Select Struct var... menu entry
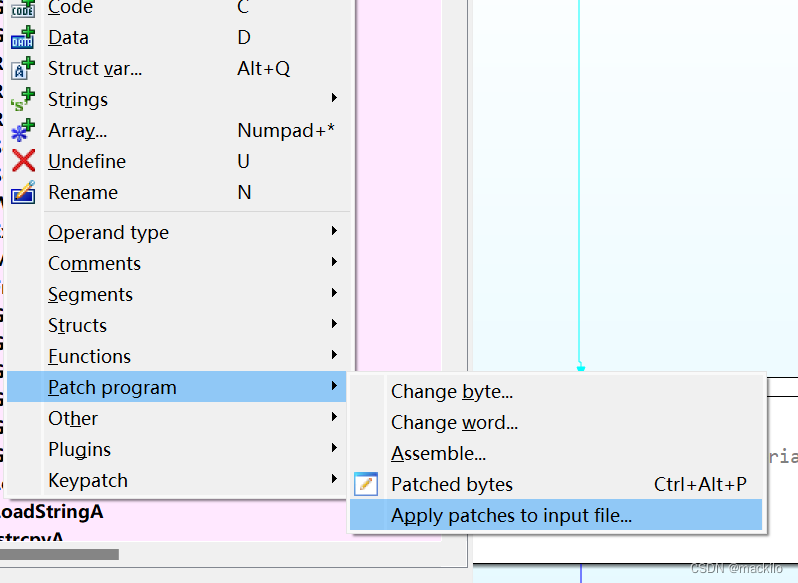Screen dimensions: 798x583 pos(178,68)
